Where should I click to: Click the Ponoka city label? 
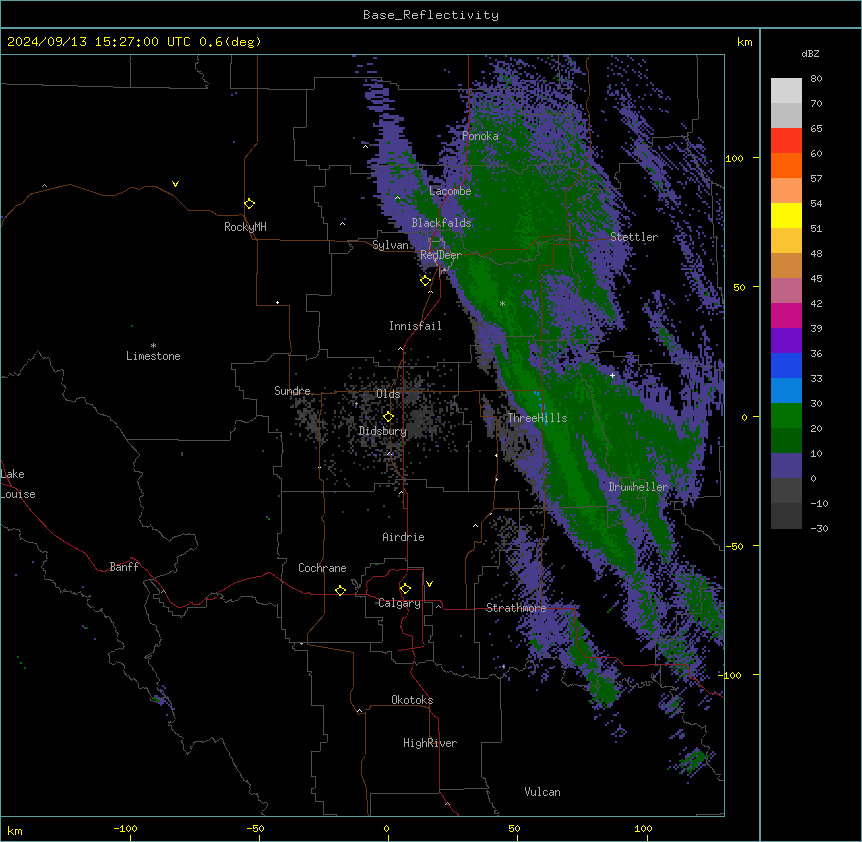click(480, 136)
